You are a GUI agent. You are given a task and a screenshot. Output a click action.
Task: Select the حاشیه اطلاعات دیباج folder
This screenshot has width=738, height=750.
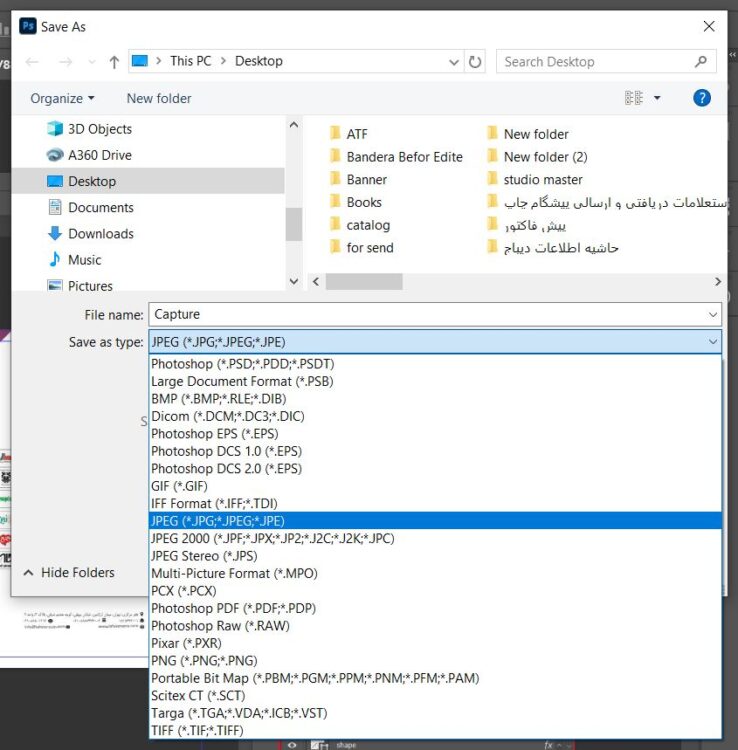coord(553,248)
